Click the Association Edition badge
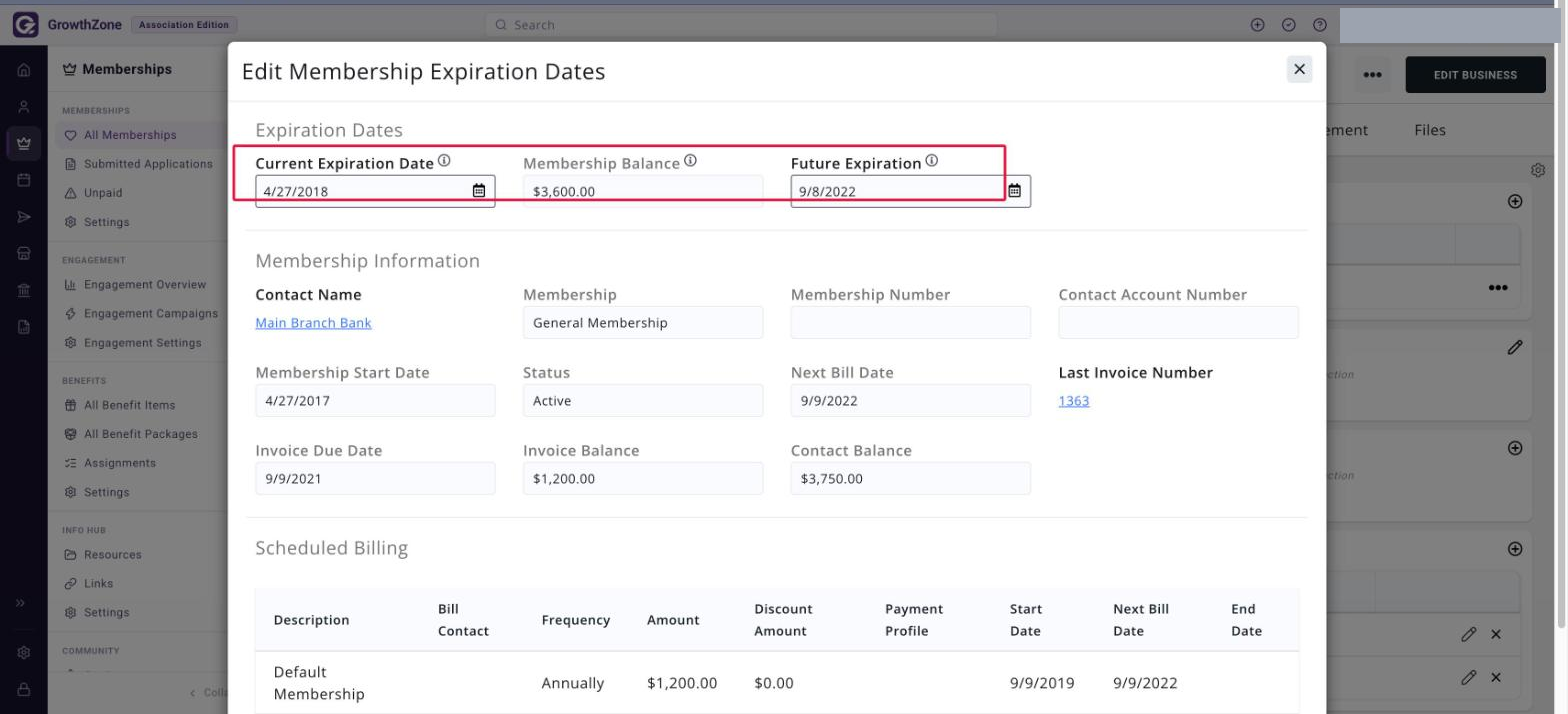 tap(184, 24)
